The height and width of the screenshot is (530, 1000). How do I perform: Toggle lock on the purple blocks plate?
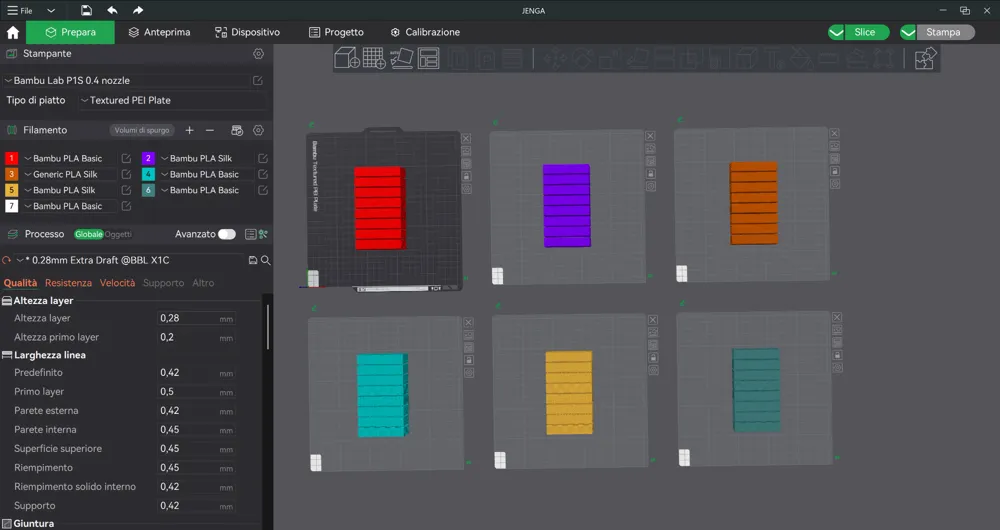(651, 173)
